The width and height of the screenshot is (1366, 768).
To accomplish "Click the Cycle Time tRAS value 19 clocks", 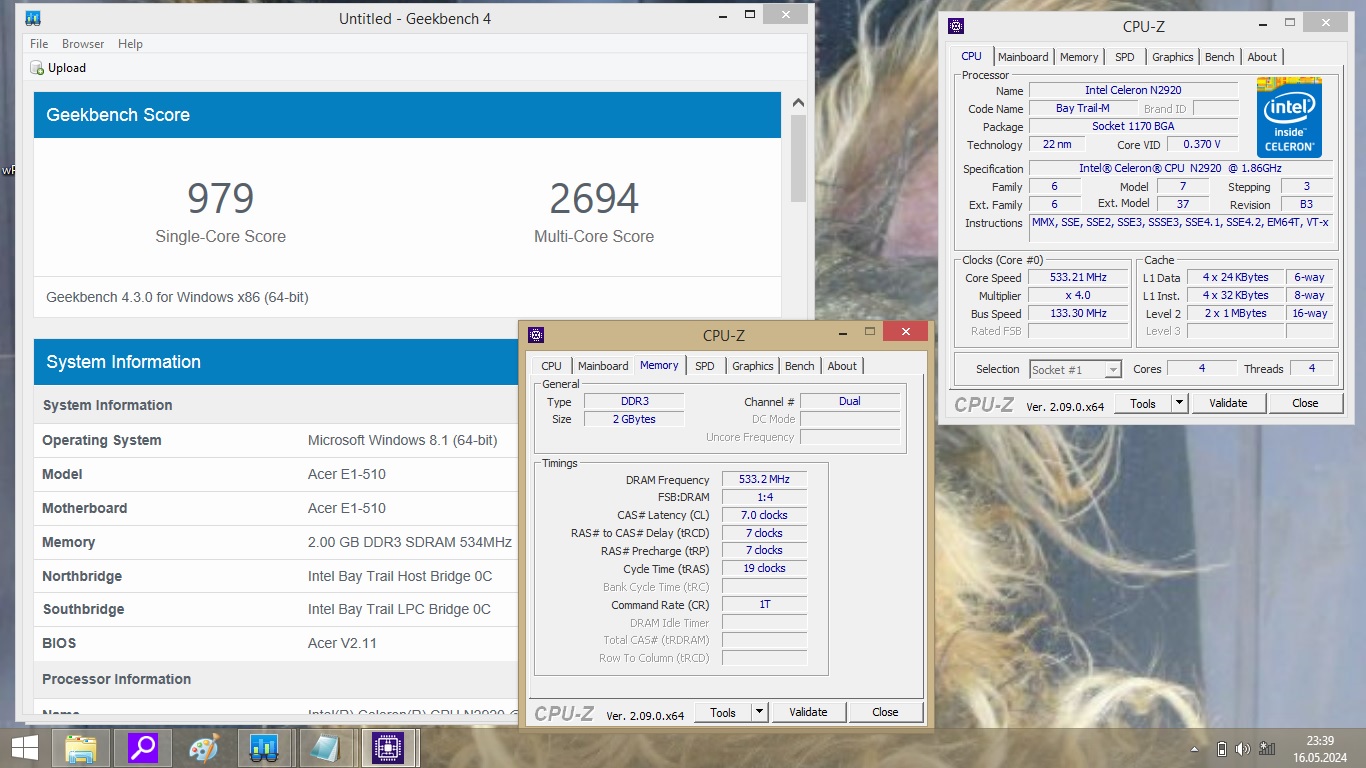I will coord(764,568).
